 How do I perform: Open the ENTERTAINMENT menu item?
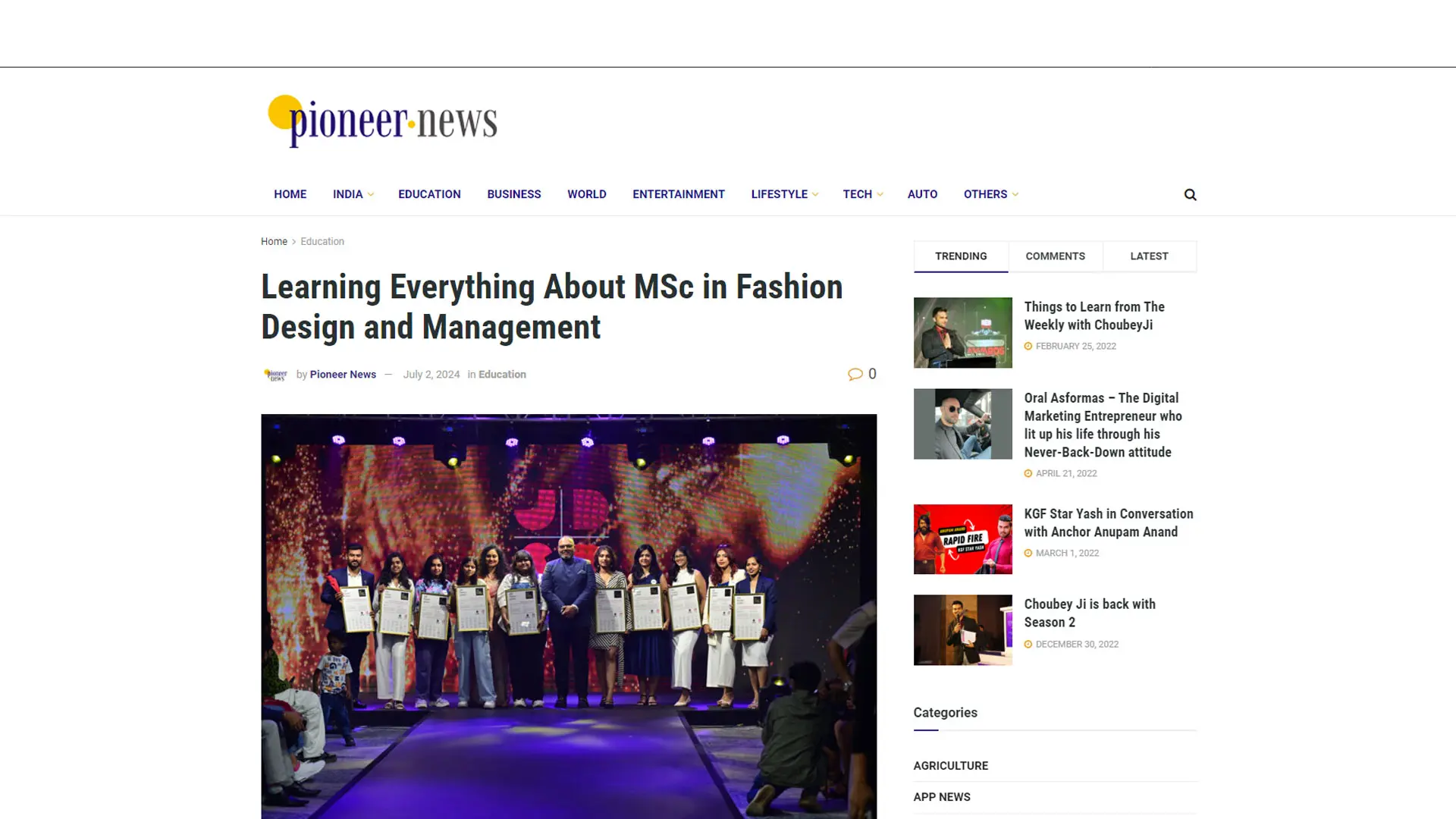click(678, 194)
